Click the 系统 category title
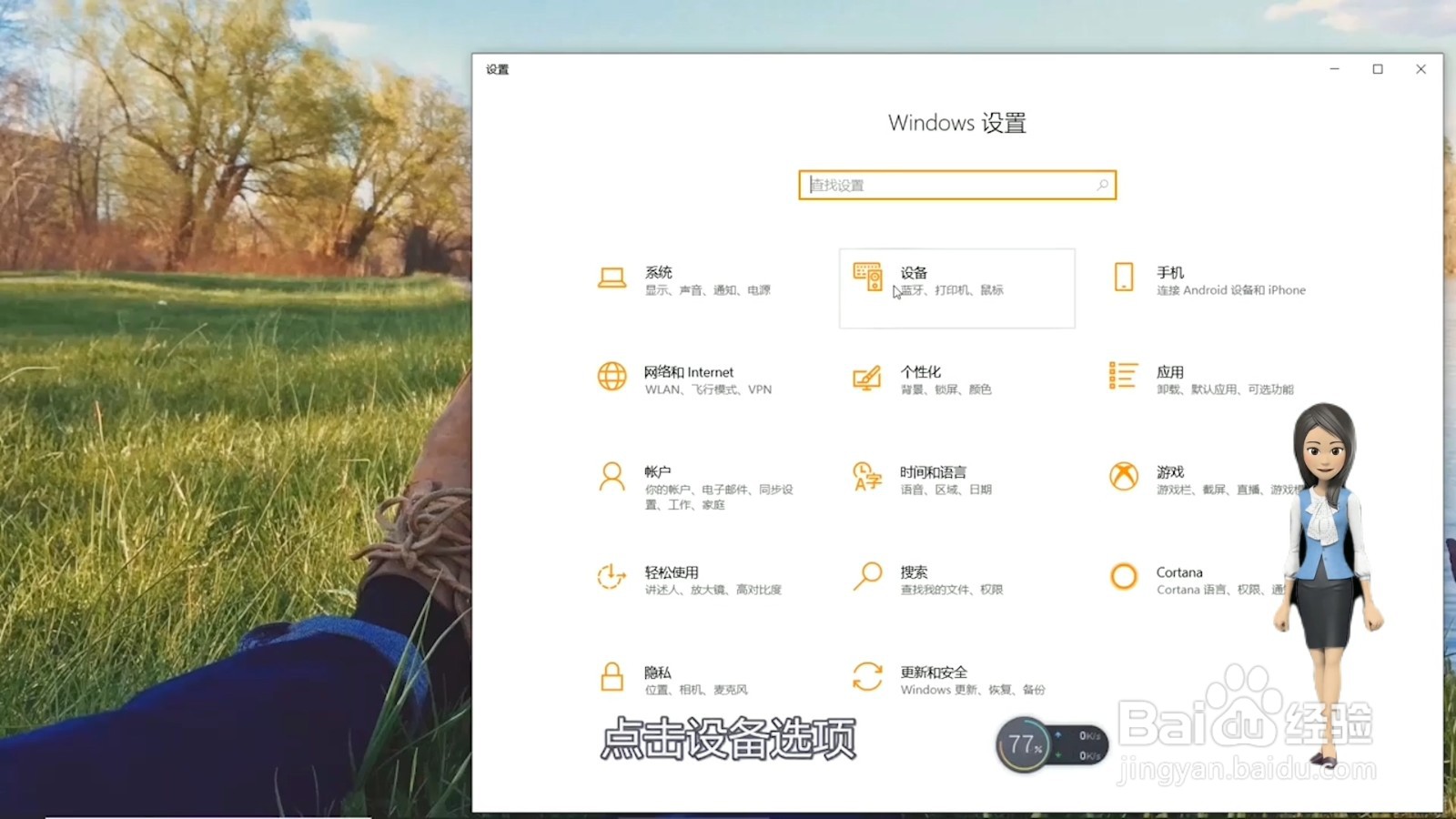The image size is (1456, 819). point(659,272)
